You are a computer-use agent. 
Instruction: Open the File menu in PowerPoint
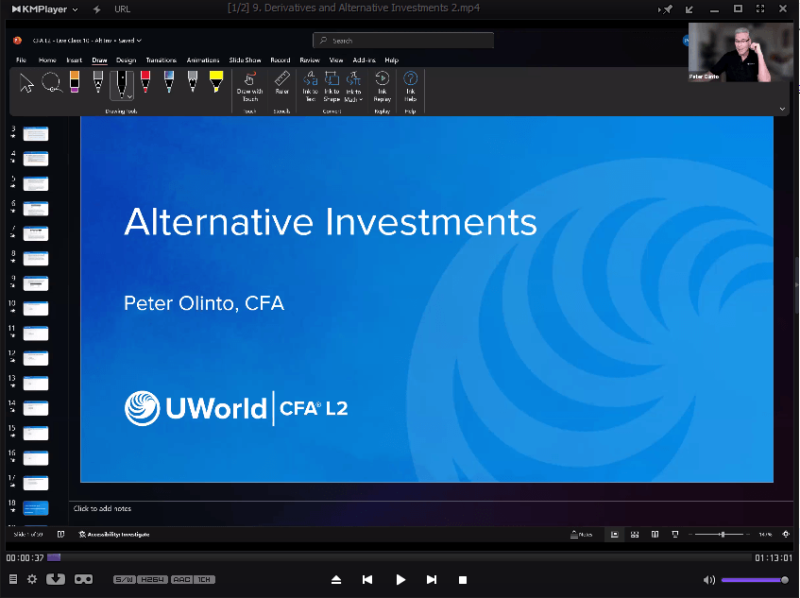click(x=21, y=60)
